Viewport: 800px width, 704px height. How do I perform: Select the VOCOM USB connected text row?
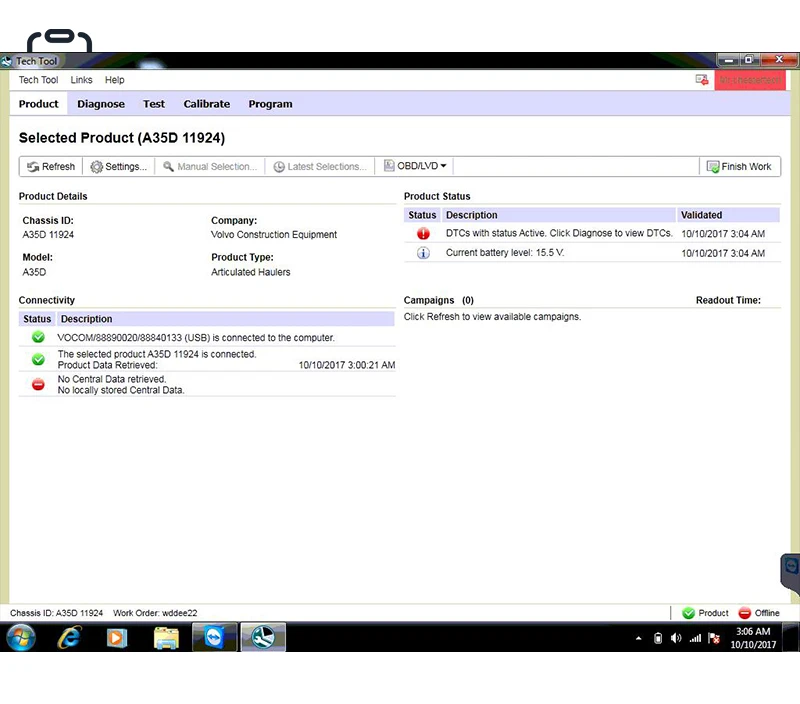coord(196,338)
